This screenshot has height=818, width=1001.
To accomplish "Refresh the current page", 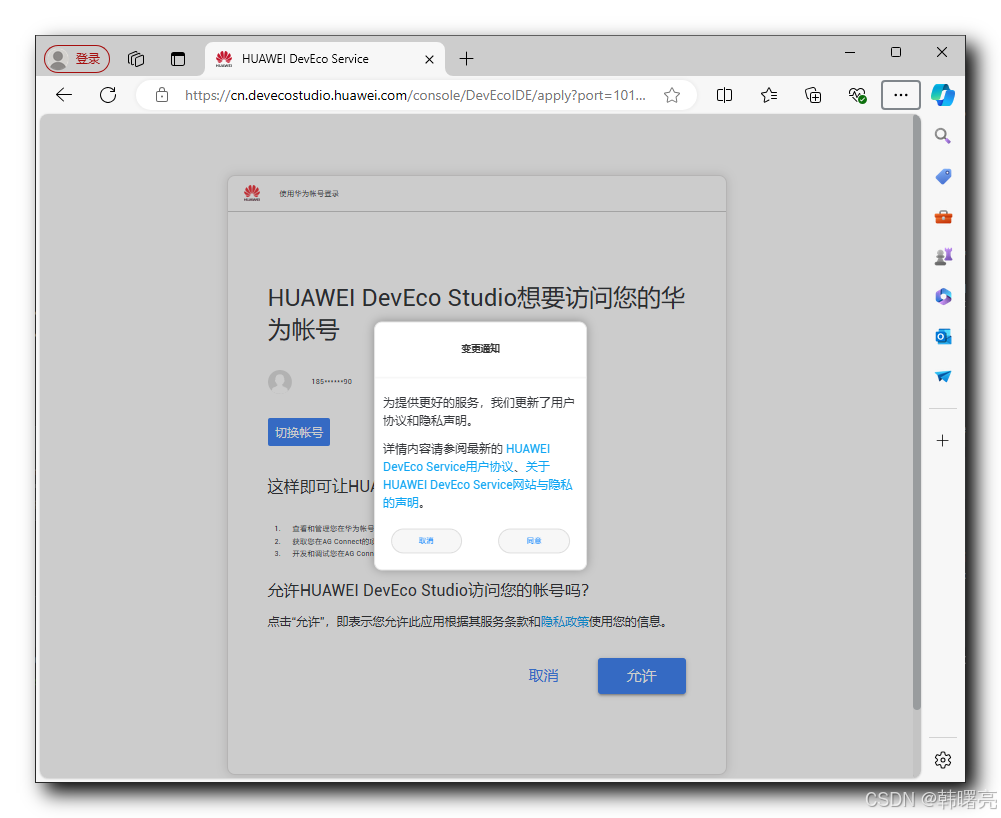I will 108,96.
